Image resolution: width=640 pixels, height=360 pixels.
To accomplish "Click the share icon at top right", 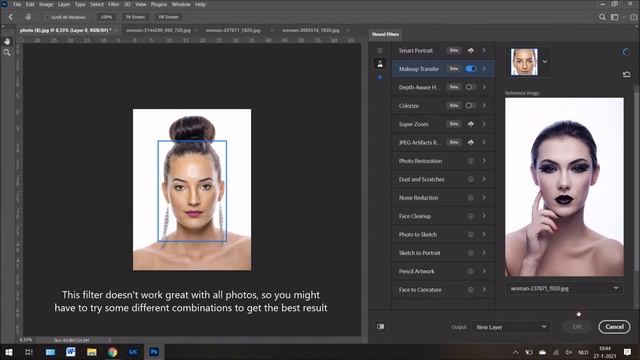I will pyautogui.click(x=633, y=17).
